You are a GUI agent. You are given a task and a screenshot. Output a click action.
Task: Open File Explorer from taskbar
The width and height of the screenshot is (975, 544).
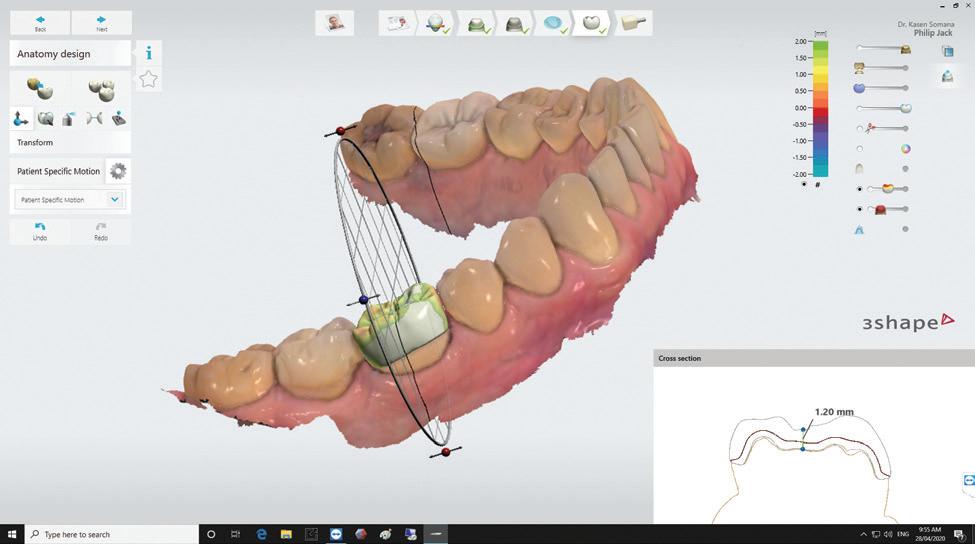point(286,534)
